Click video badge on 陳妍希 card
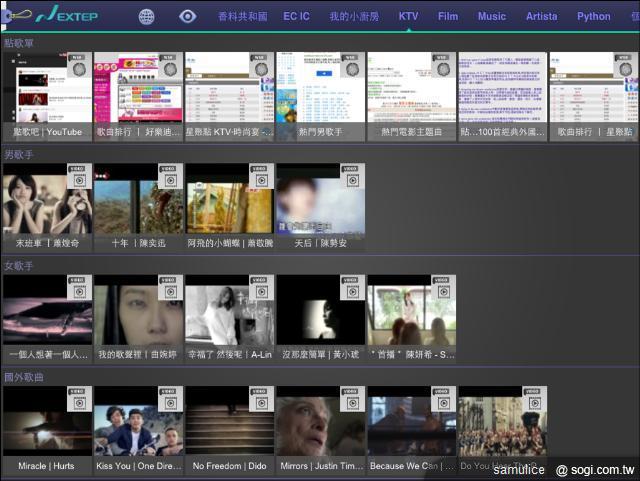640x481 pixels. coord(443,288)
